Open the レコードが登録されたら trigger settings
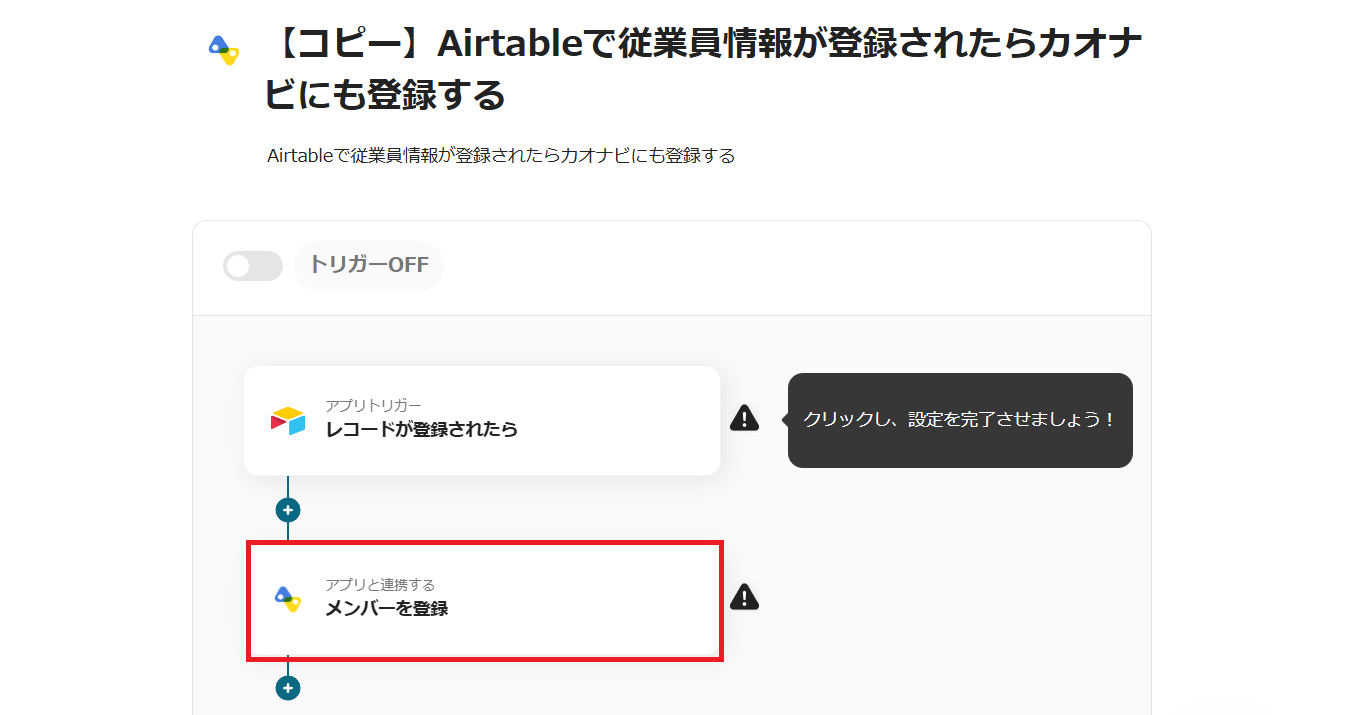This screenshot has width=1348, height=715. point(482,420)
